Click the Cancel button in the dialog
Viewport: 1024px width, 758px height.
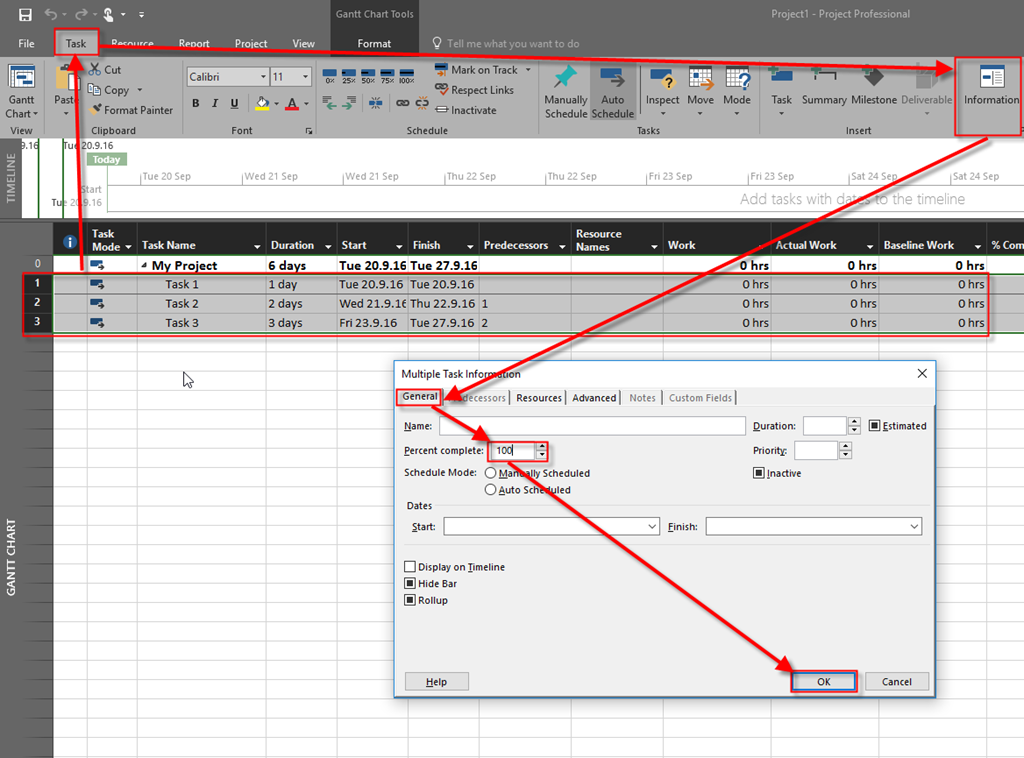pyautogui.click(x=896, y=681)
